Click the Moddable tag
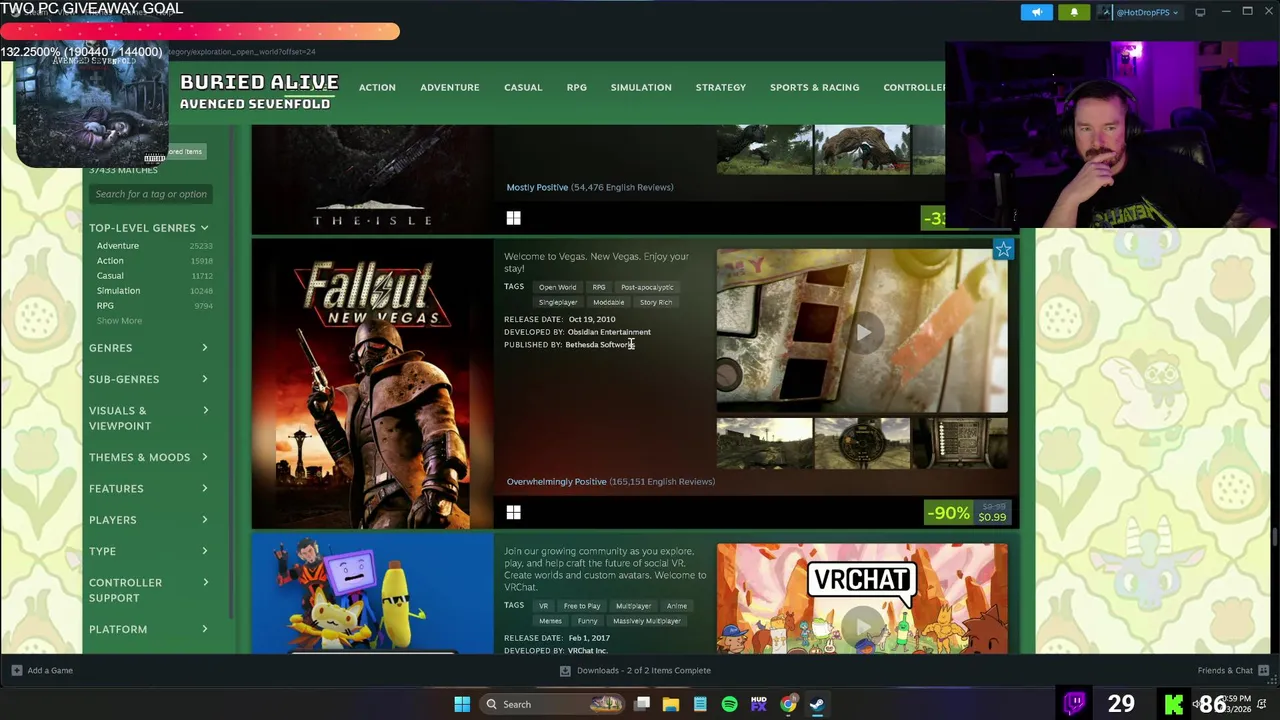The width and height of the screenshot is (1280, 720). pos(608,302)
